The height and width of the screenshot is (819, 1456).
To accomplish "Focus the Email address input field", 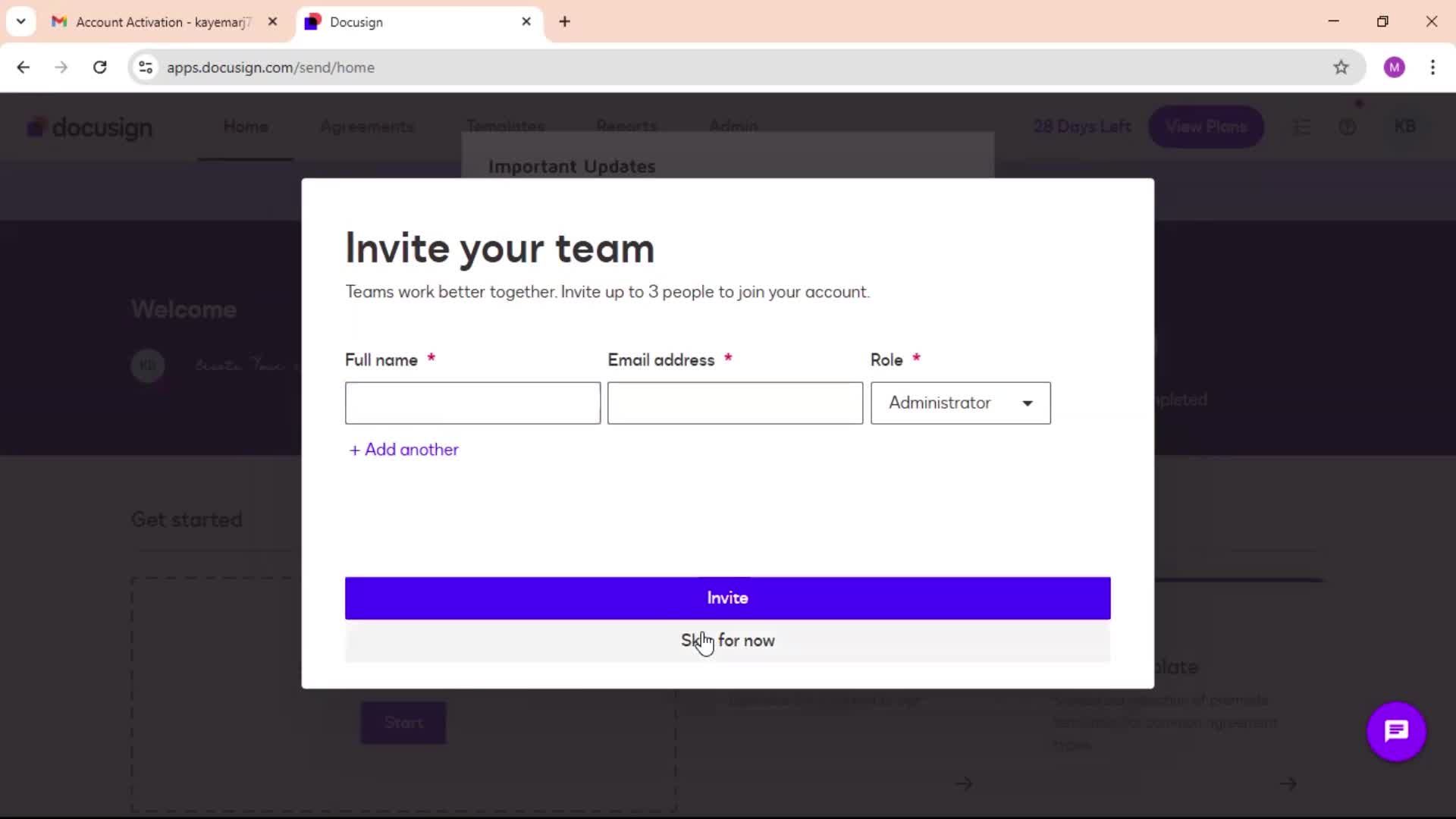I will point(735,403).
